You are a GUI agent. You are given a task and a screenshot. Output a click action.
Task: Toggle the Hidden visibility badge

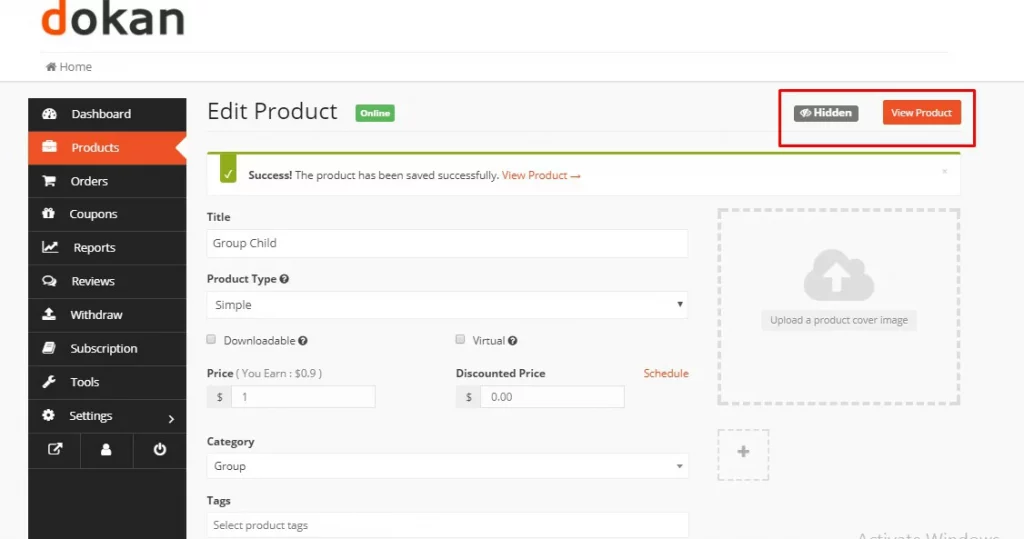(826, 113)
